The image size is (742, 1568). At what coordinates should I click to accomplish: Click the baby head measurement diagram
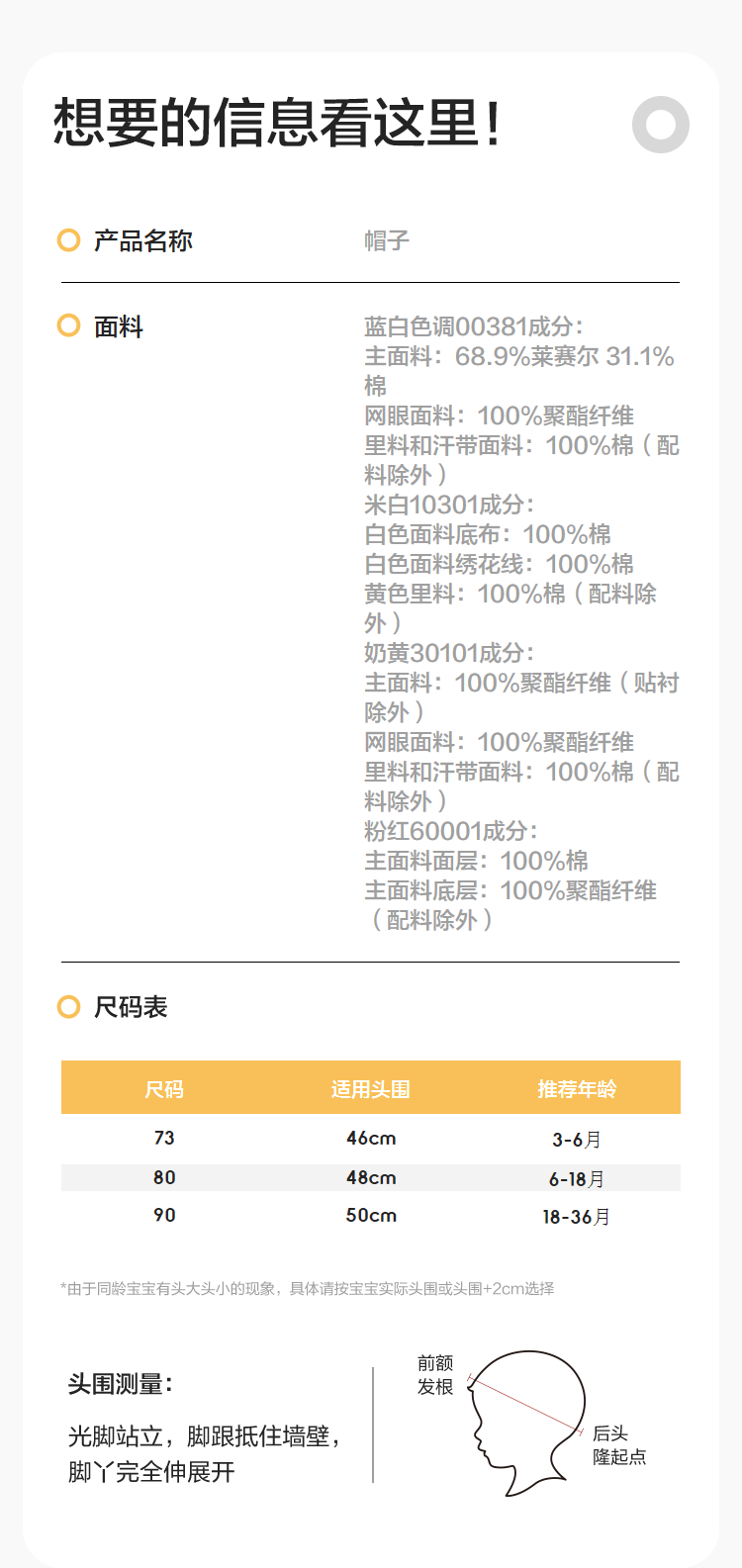[526, 1422]
